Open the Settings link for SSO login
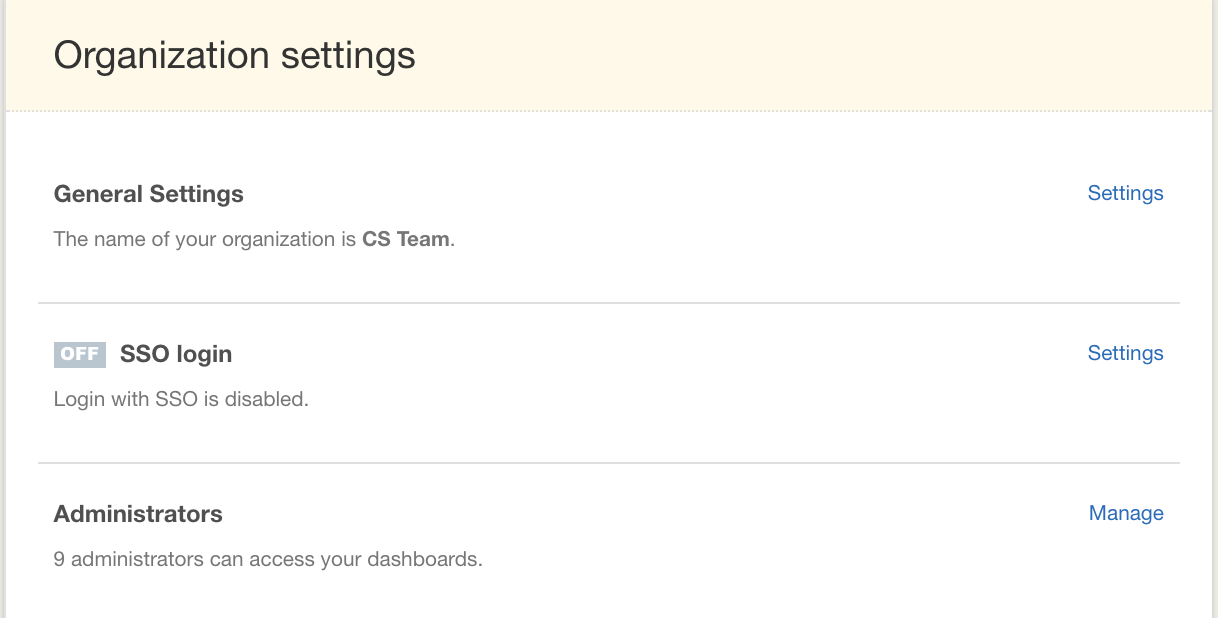The height and width of the screenshot is (618, 1218). [1125, 353]
